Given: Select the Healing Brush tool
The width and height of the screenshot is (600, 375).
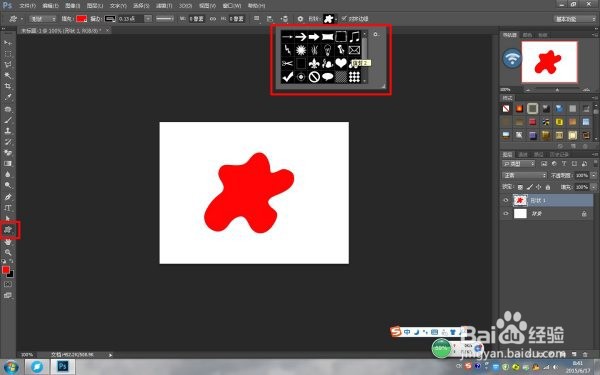Looking at the screenshot, I should pyautogui.click(x=8, y=109).
